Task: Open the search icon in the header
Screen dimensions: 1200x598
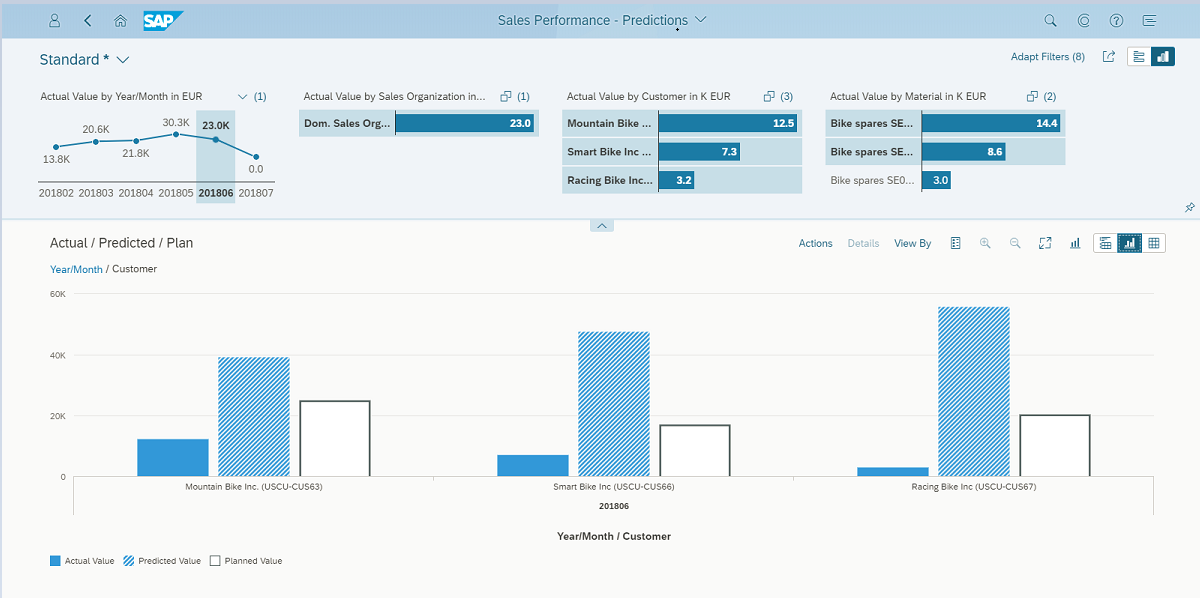Action: click(1050, 20)
